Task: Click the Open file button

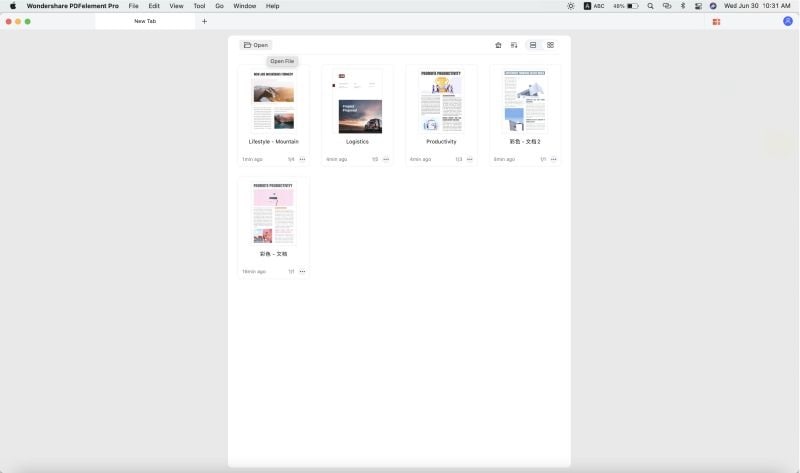Action: 256,45
